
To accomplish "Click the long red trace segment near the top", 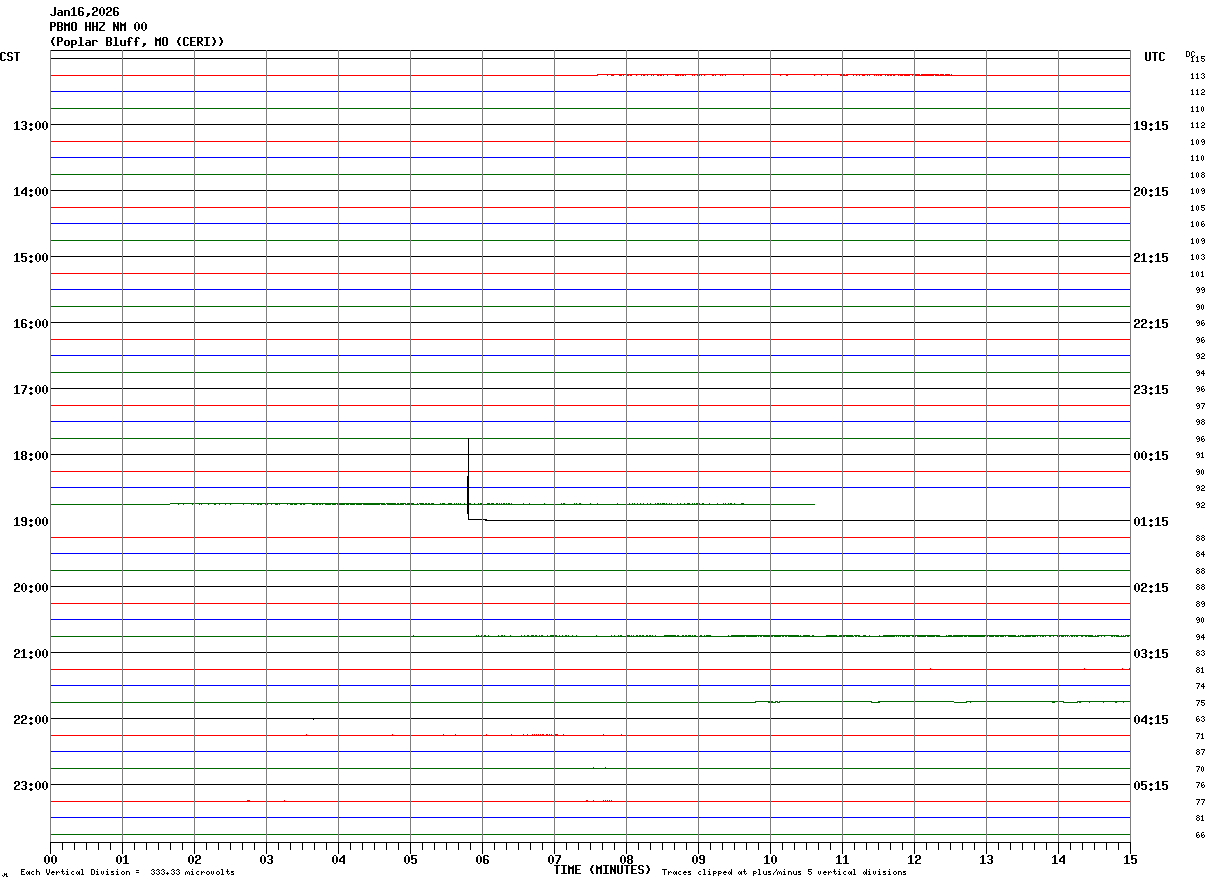I will point(774,75).
